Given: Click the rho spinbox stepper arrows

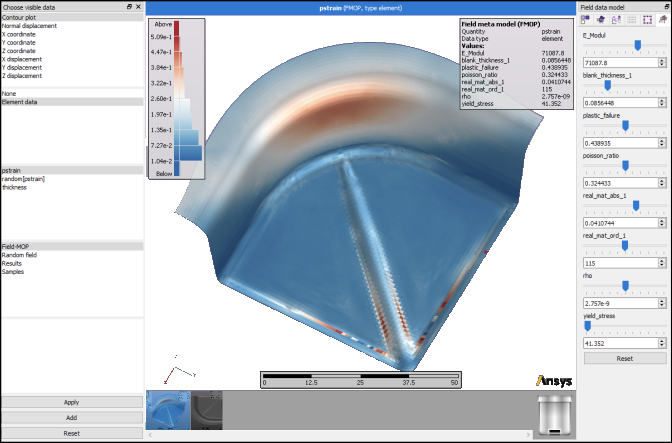Looking at the screenshot, I should [x=662, y=303].
